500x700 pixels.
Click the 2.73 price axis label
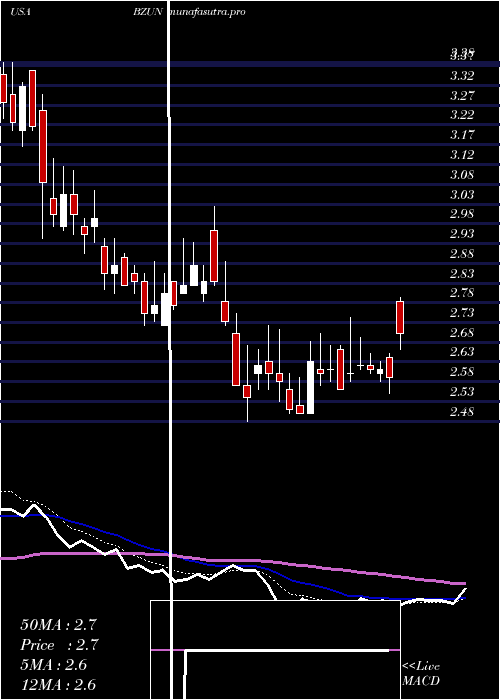(462, 312)
